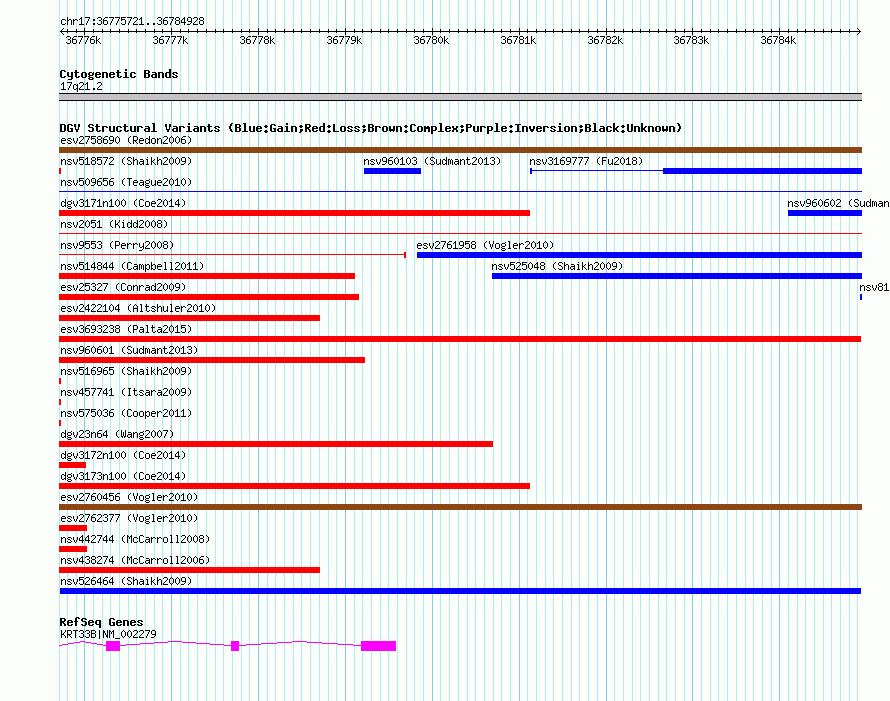
Task: Click the red esv3693238 loss bar
Action: 460,339
